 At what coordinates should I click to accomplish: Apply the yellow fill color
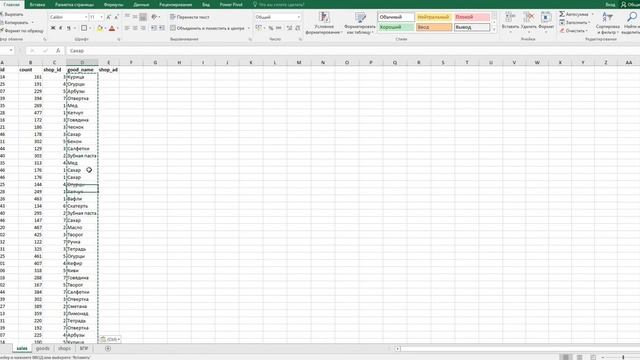point(100,28)
